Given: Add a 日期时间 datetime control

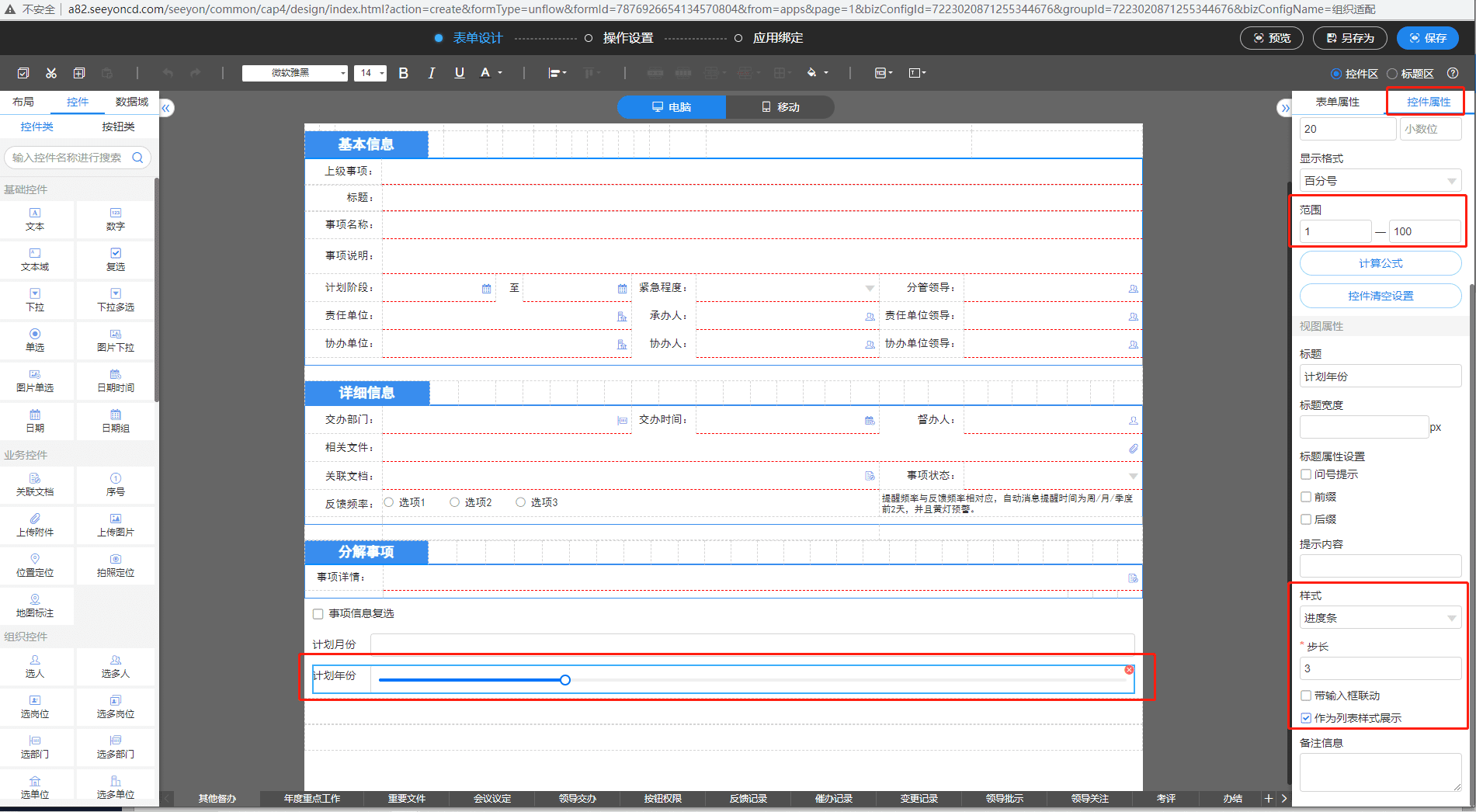Looking at the screenshot, I should pyautogui.click(x=116, y=380).
